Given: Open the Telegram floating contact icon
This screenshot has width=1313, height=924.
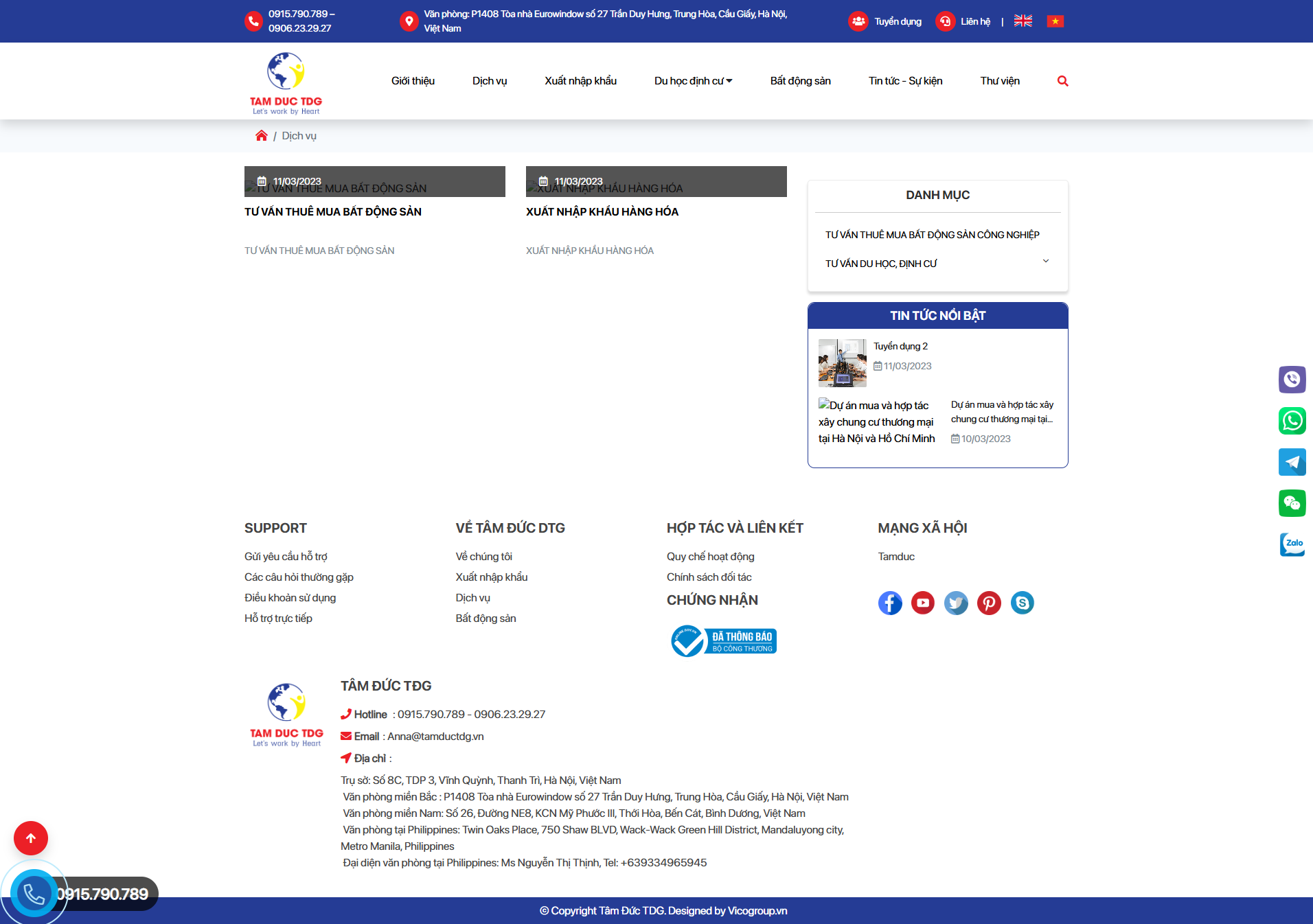Looking at the screenshot, I should [x=1292, y=462].
